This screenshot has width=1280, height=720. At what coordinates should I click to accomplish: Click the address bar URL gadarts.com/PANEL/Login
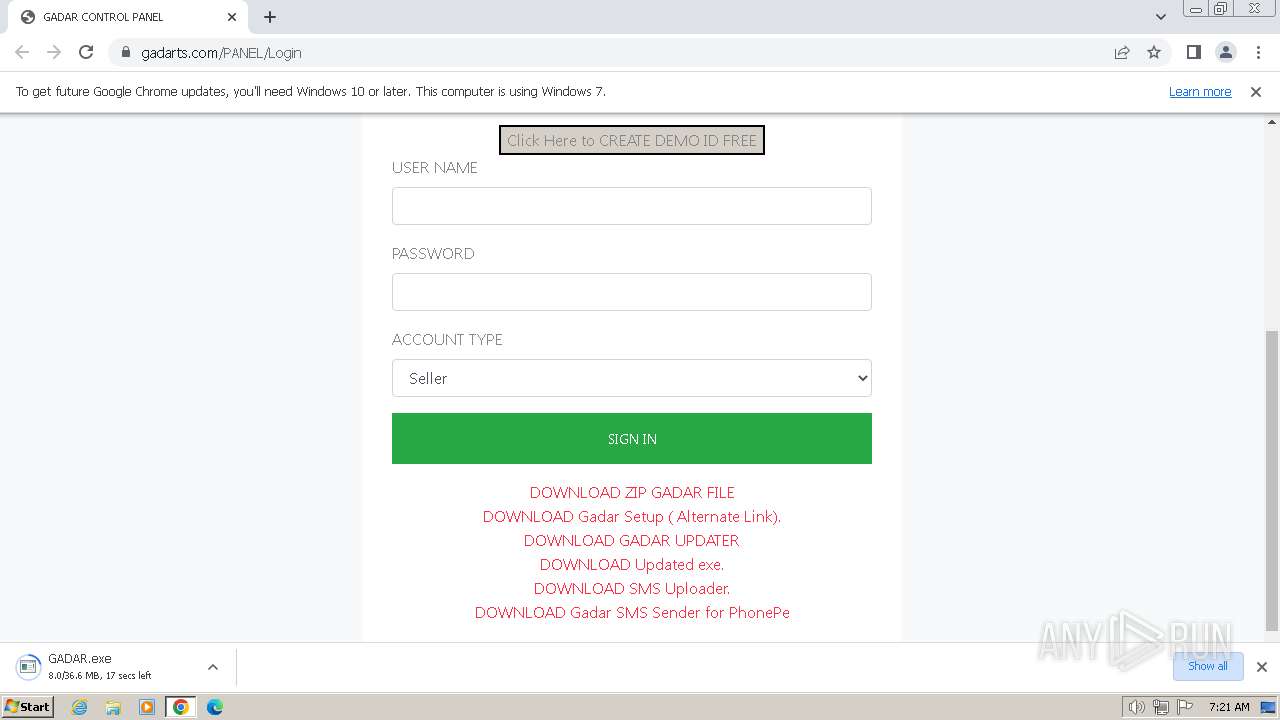(x=221, y=53)
